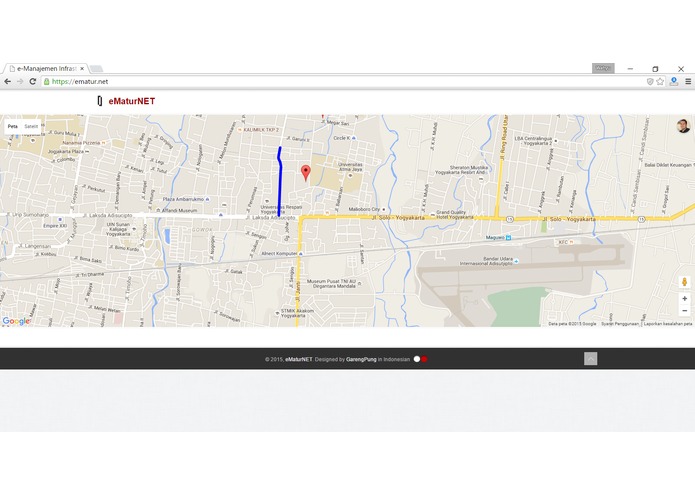Image resolution: width=695 pixels, height=494 pixels.
Task: Click Balai Diklat Keuangan label
Action: (668, 165)
